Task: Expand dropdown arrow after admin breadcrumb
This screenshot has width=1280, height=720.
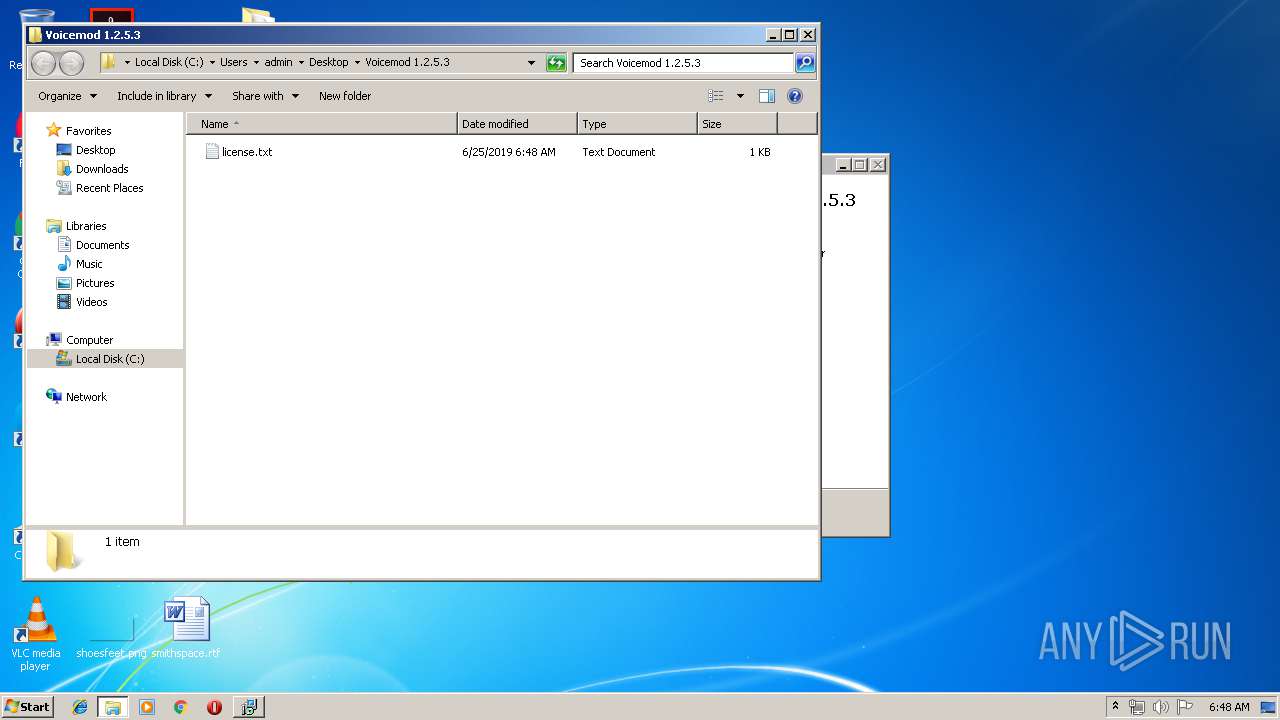Action: coord(301,62)
